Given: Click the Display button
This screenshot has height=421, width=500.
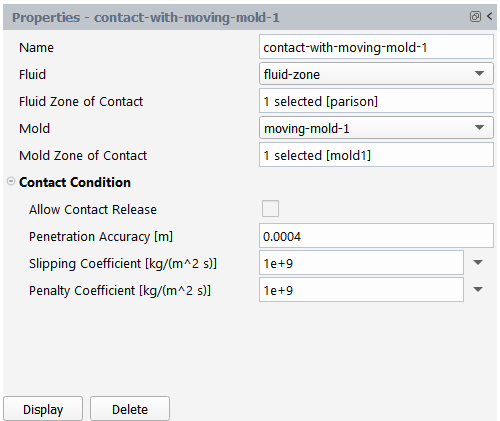Looking at the screenshot, I should 43,409.
